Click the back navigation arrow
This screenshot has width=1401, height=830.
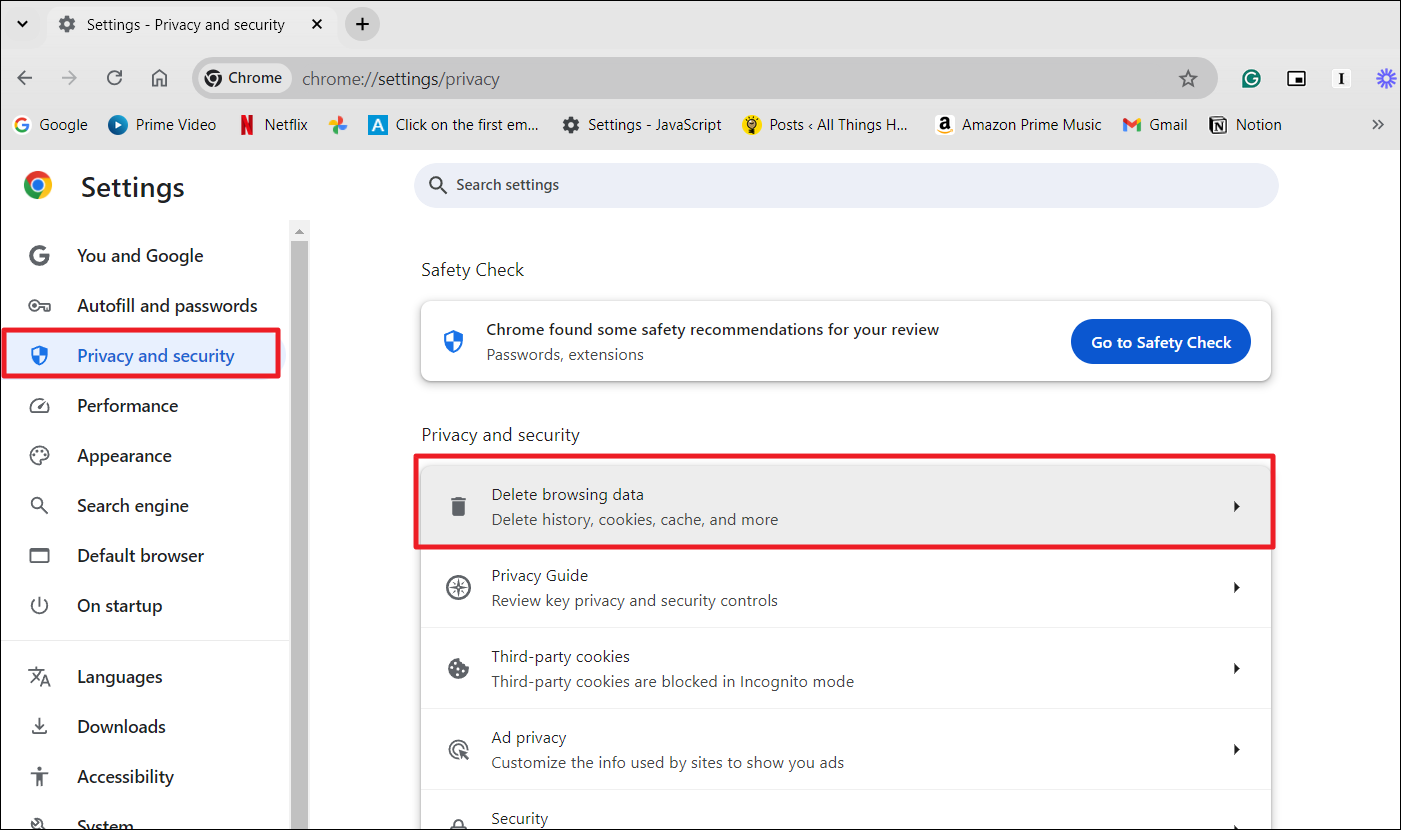(25, 78)
